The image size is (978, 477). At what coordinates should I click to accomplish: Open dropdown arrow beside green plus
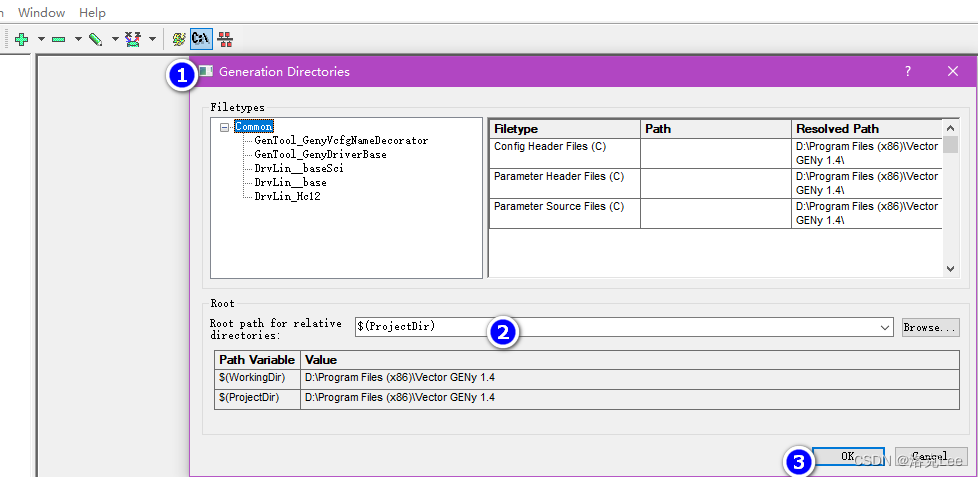pos(41,39)
